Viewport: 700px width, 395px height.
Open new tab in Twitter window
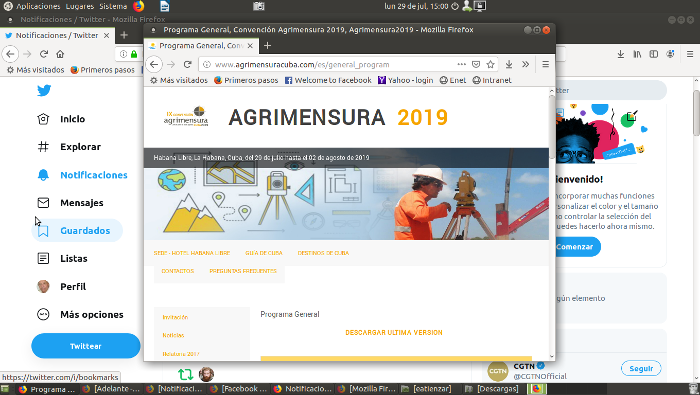coord(124,35)
